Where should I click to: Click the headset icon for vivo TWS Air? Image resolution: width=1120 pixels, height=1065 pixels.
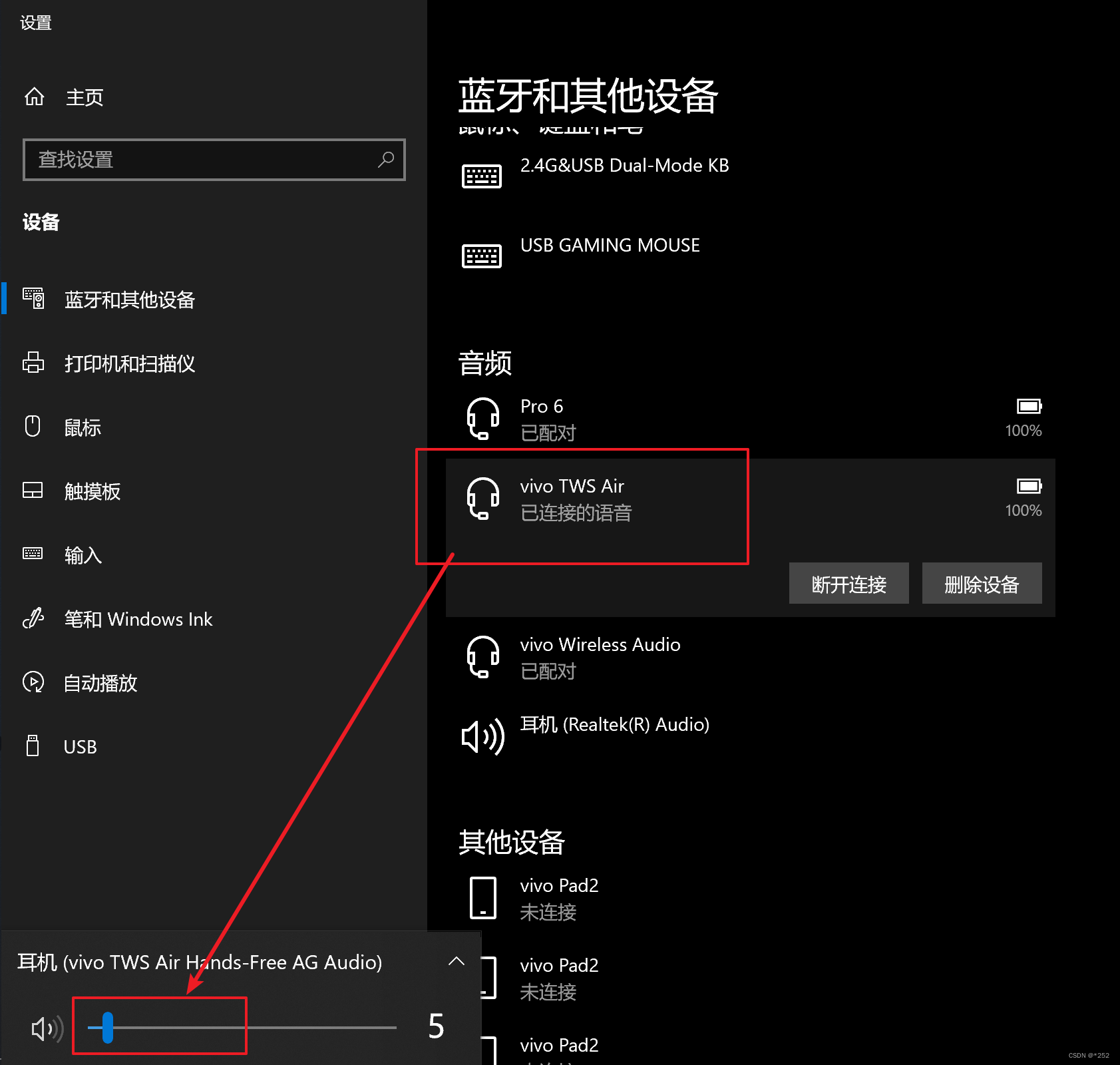[483, 499]
